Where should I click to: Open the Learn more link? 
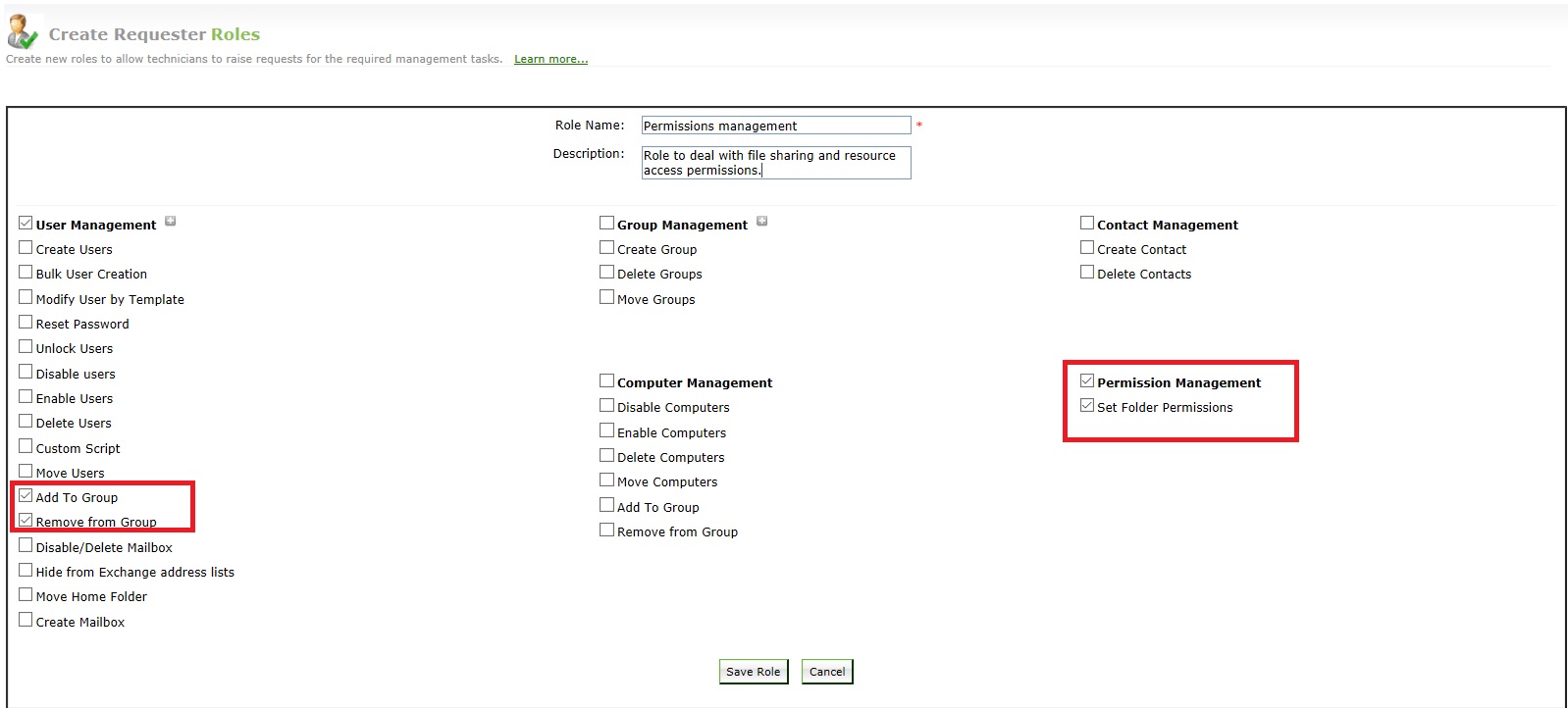(550, 59)
